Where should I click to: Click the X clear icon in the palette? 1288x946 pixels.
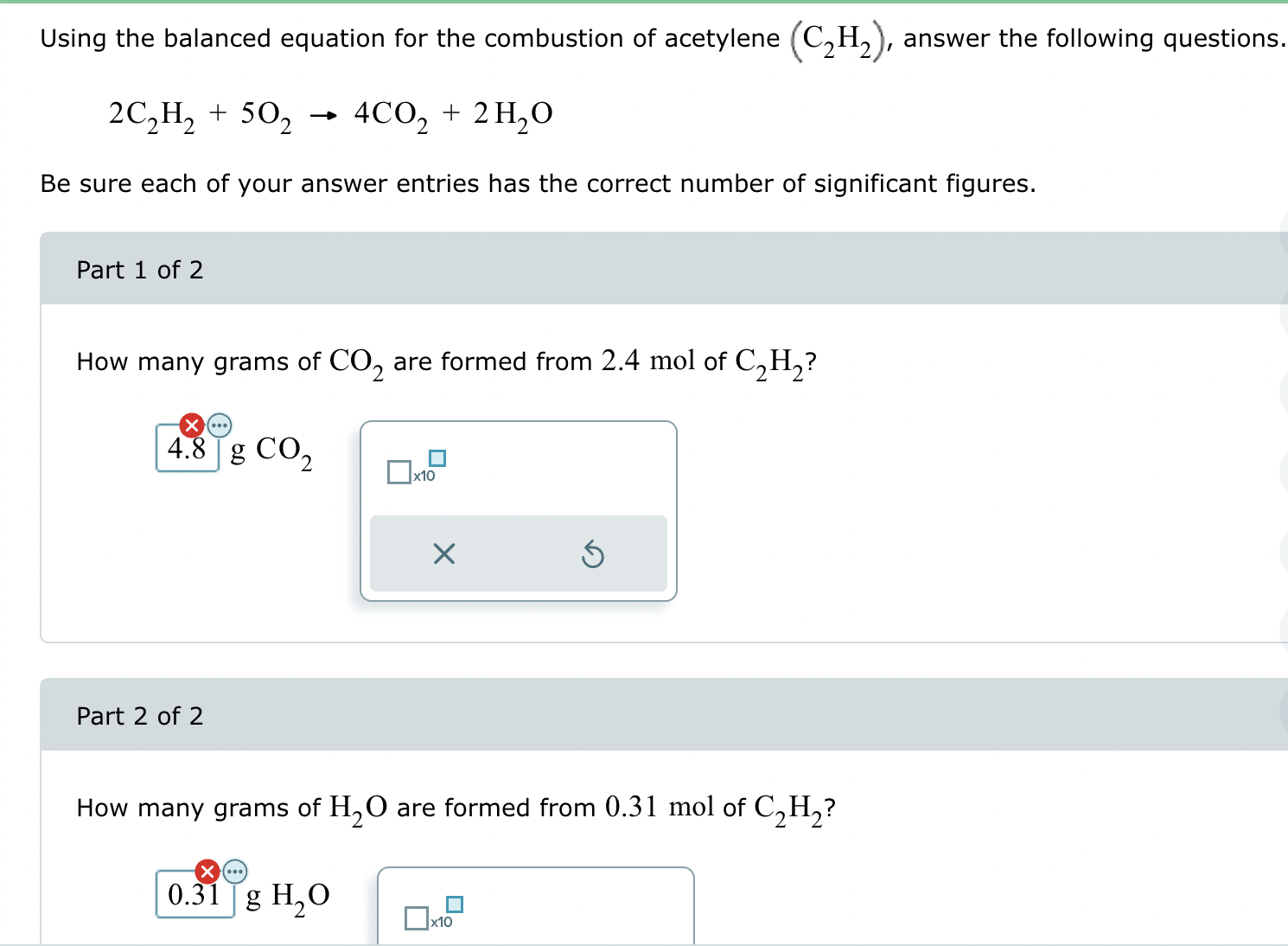(443, 554)
